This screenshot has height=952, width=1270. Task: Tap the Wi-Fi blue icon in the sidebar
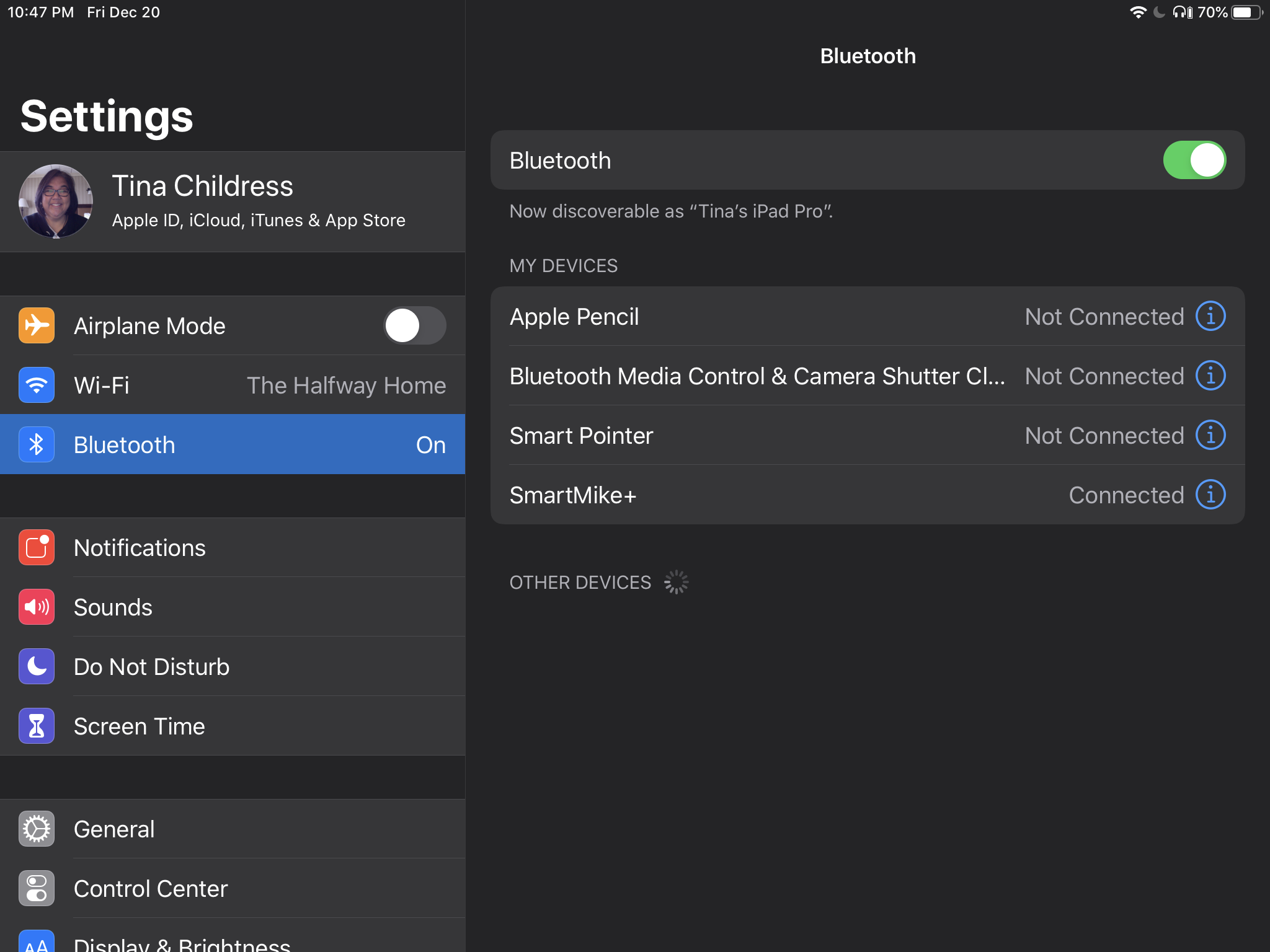click(37, 385)
